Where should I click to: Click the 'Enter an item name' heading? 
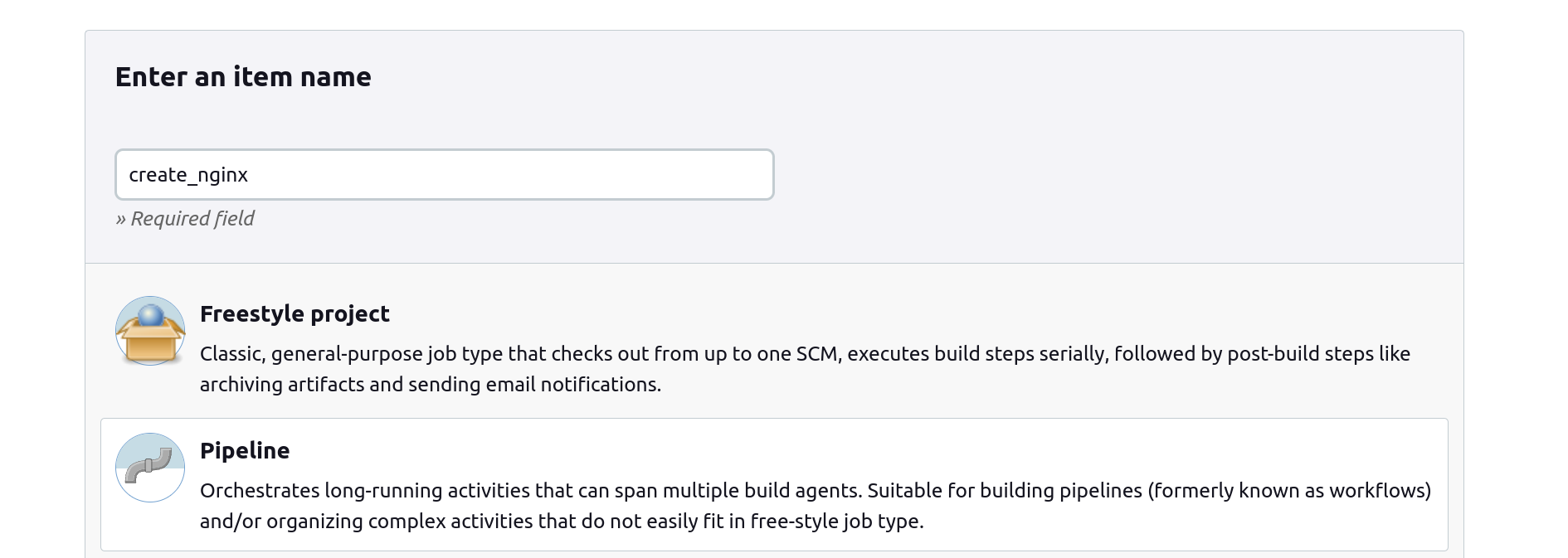pos(243,77)
